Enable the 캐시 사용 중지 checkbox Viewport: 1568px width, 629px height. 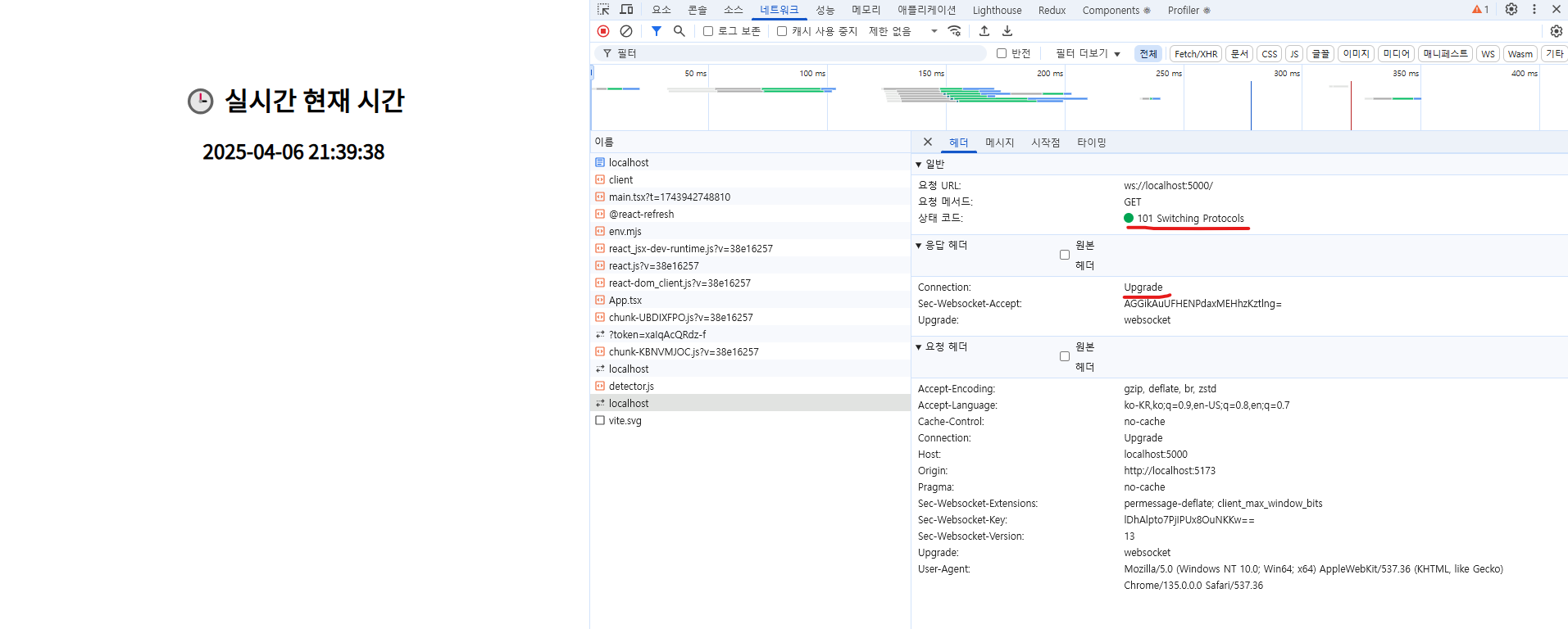pyautogui.click(x=782, y=31)
